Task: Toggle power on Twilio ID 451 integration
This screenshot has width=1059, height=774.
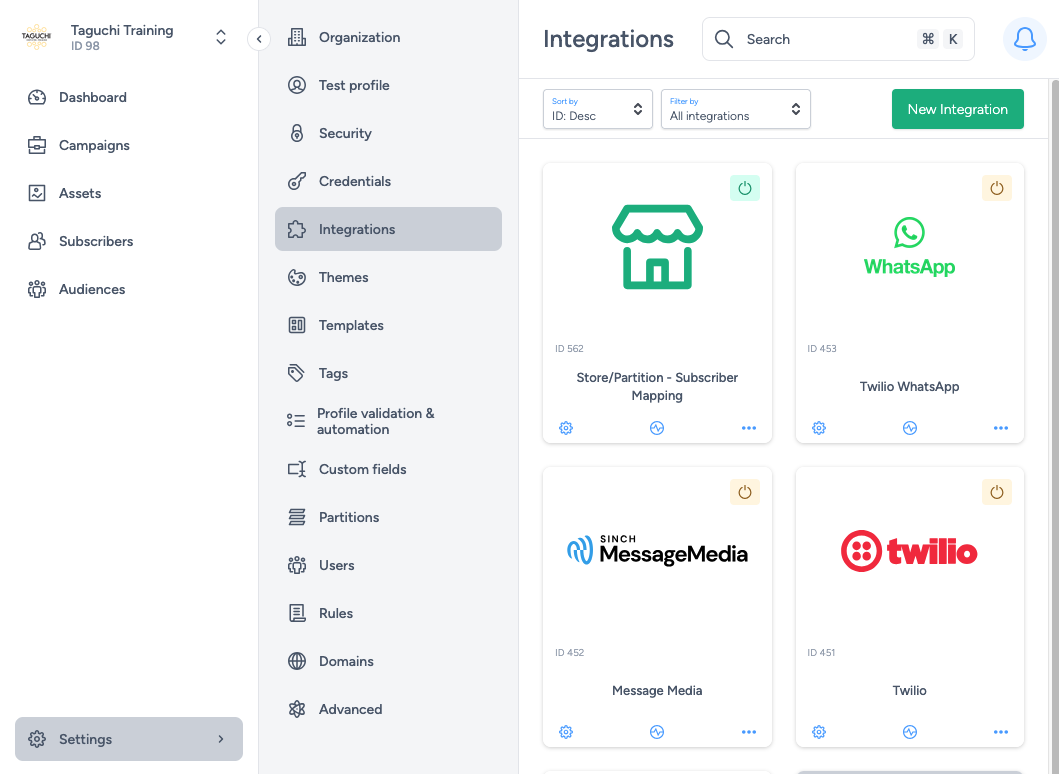Action: [x=996, y=492]
